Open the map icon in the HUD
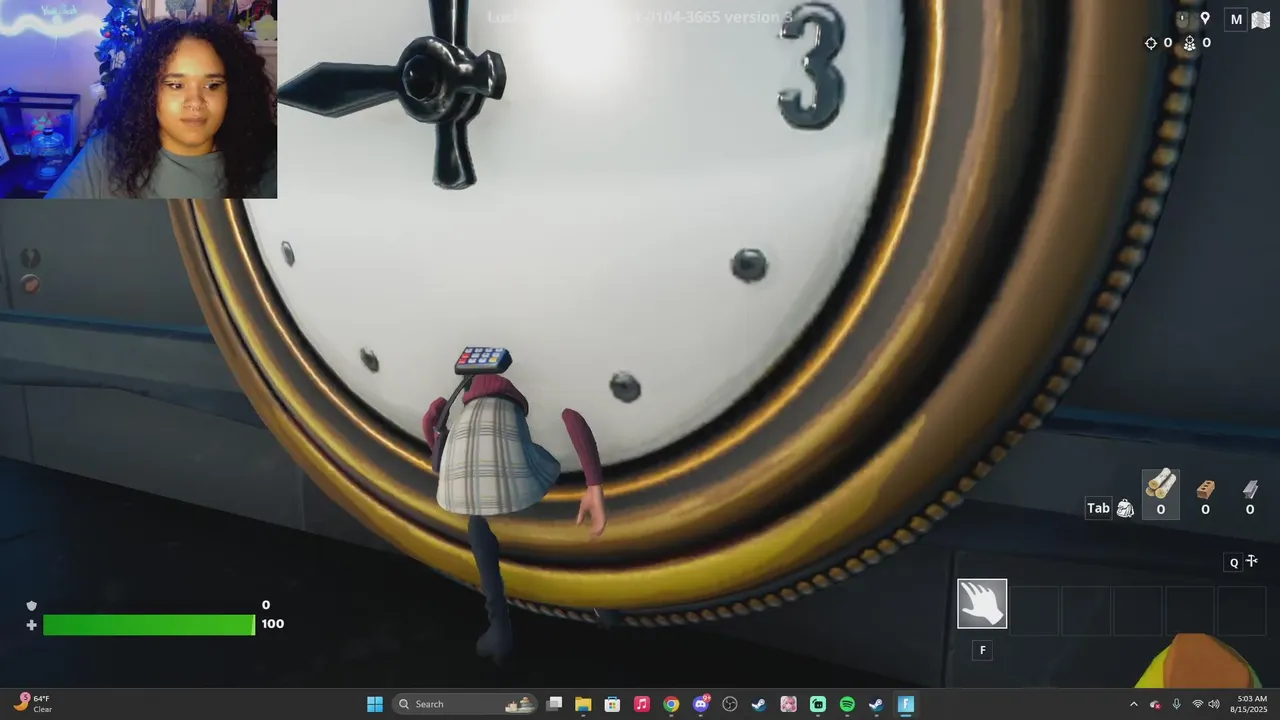1280x720 pixels. pyautogui.click(x=1261, y=19)
